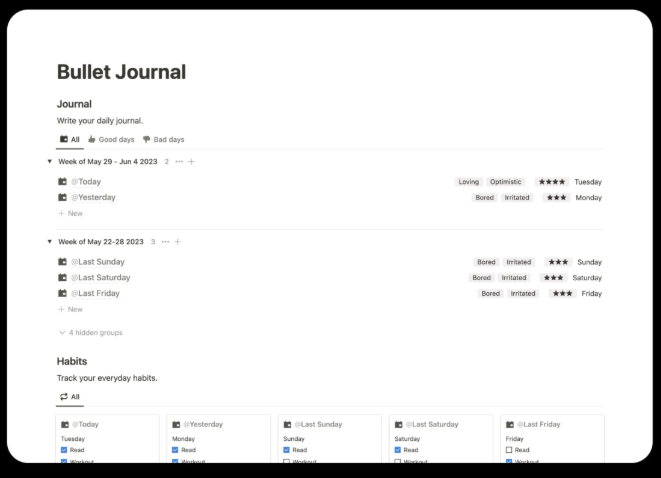Toggle Read checkbox in the @Last Saturday card
The image size is (661, 478).
tap(398, 450)
